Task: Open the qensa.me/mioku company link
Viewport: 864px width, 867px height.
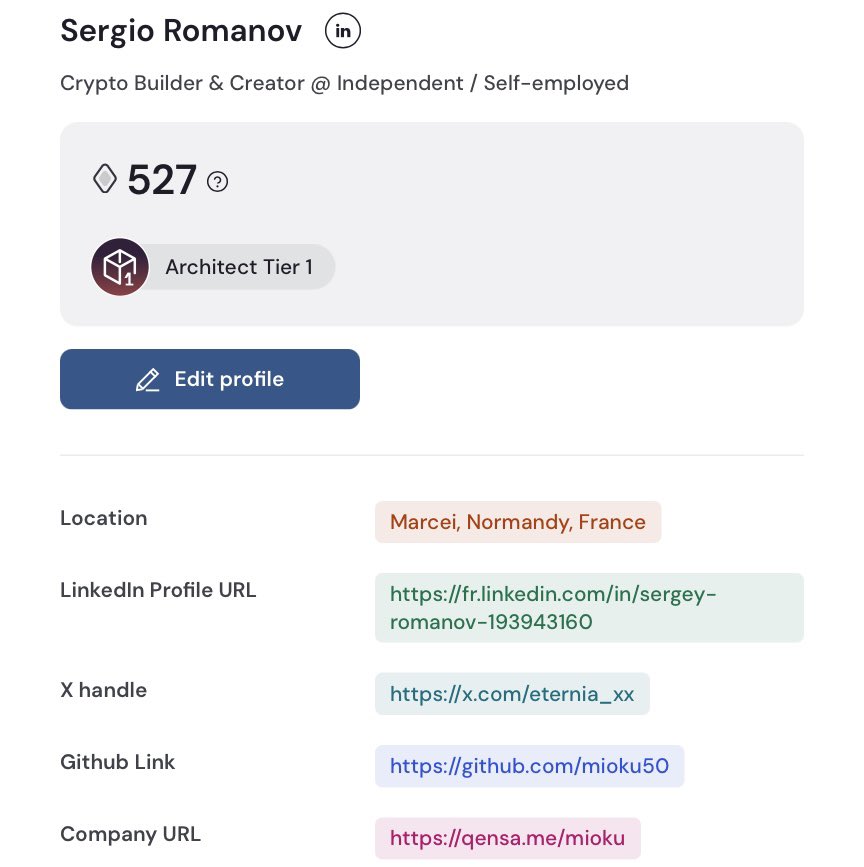Action: pyautogui.click(x=507, y=838)
